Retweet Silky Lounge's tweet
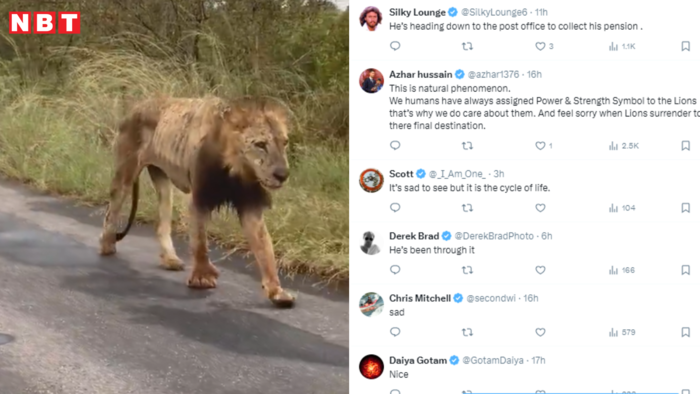This screenshot has height=394, width=700. click(467, 46)
